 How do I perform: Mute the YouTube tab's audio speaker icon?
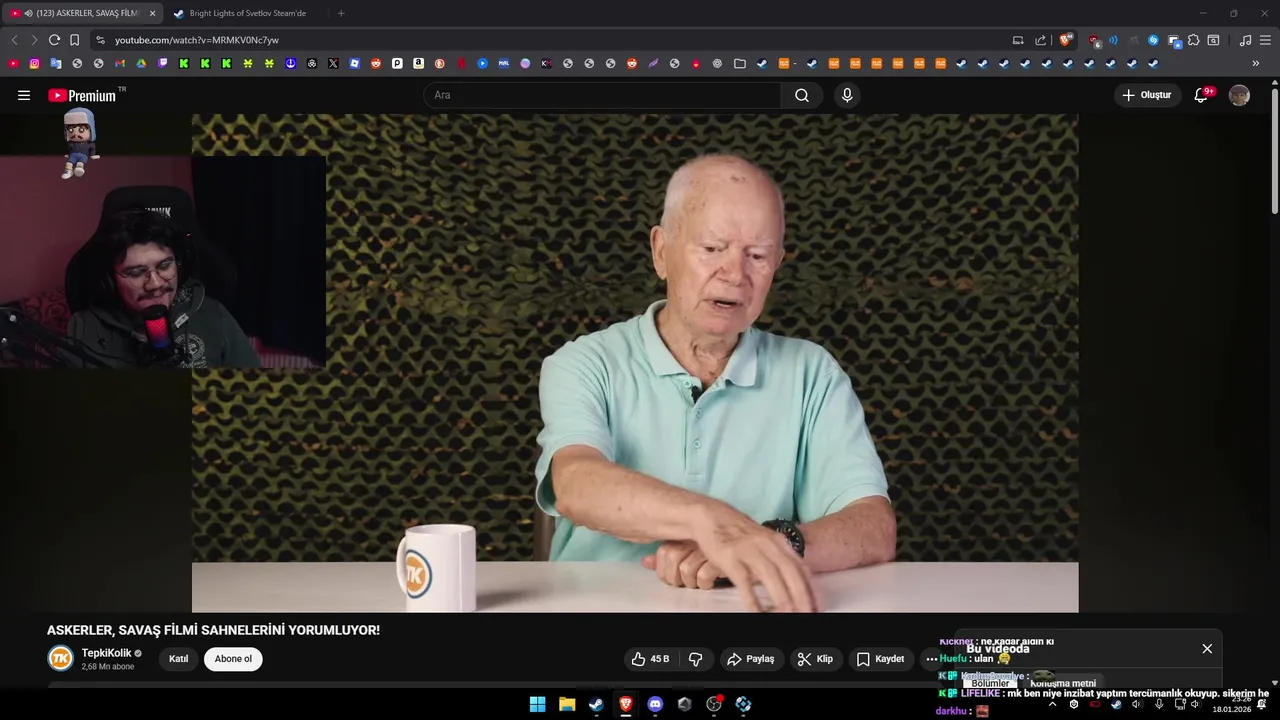pyautogui.click(x=28, y=13)
